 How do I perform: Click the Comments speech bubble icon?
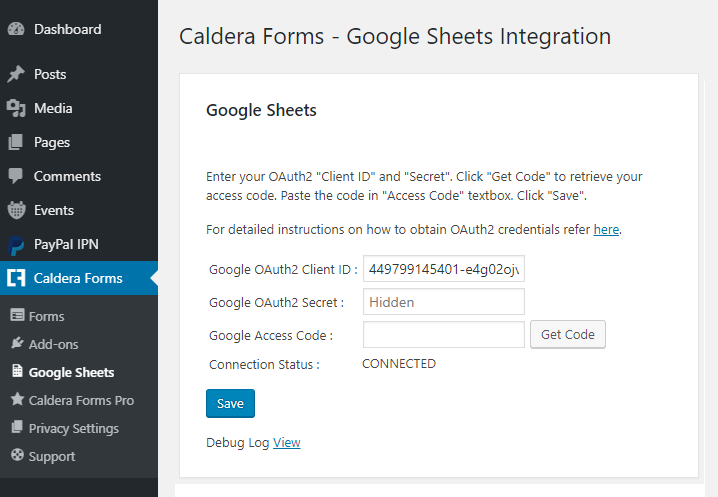16,176
